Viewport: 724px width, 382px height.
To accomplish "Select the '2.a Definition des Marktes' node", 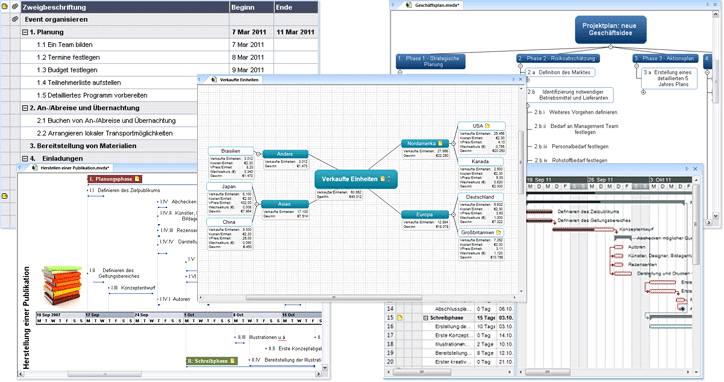I will pos(561,73).
